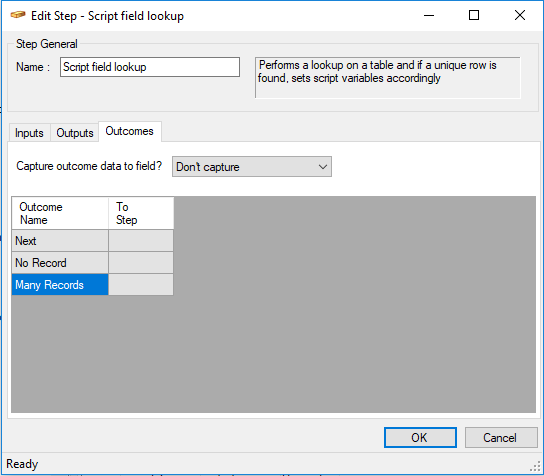Image resolution: width=544 pixels, height=476 pixels.
Task: Click the Cancel button
Action: [x=501, y=437]
